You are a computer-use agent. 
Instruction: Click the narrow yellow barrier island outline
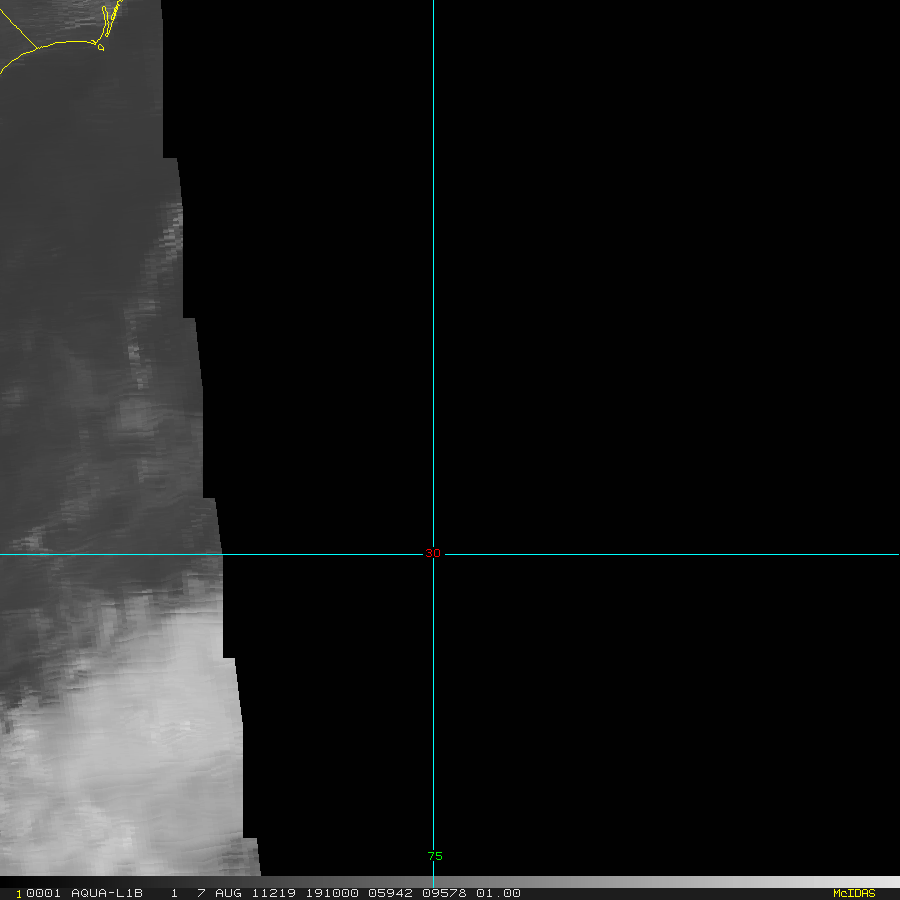(113, 15)
